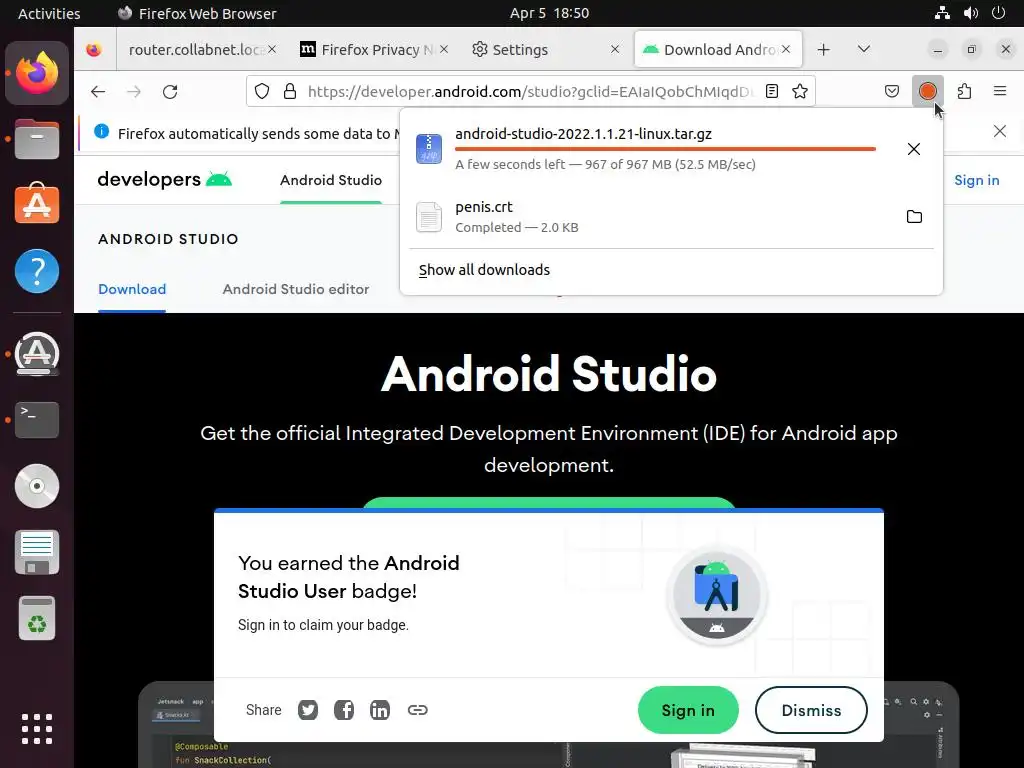Screen dimensions: 1024x768
Task: Click the android-studio-2022.1.1.21-linux.tar.gz file name
Action: click(583, 134)
